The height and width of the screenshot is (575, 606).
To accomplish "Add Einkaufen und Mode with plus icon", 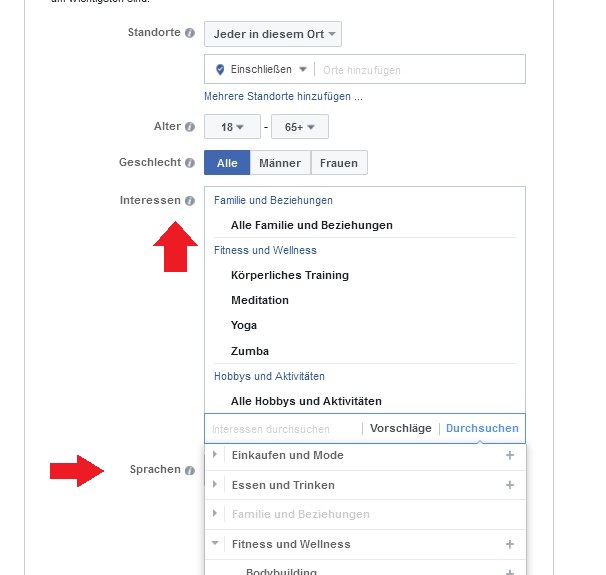I will click(509, 455).
